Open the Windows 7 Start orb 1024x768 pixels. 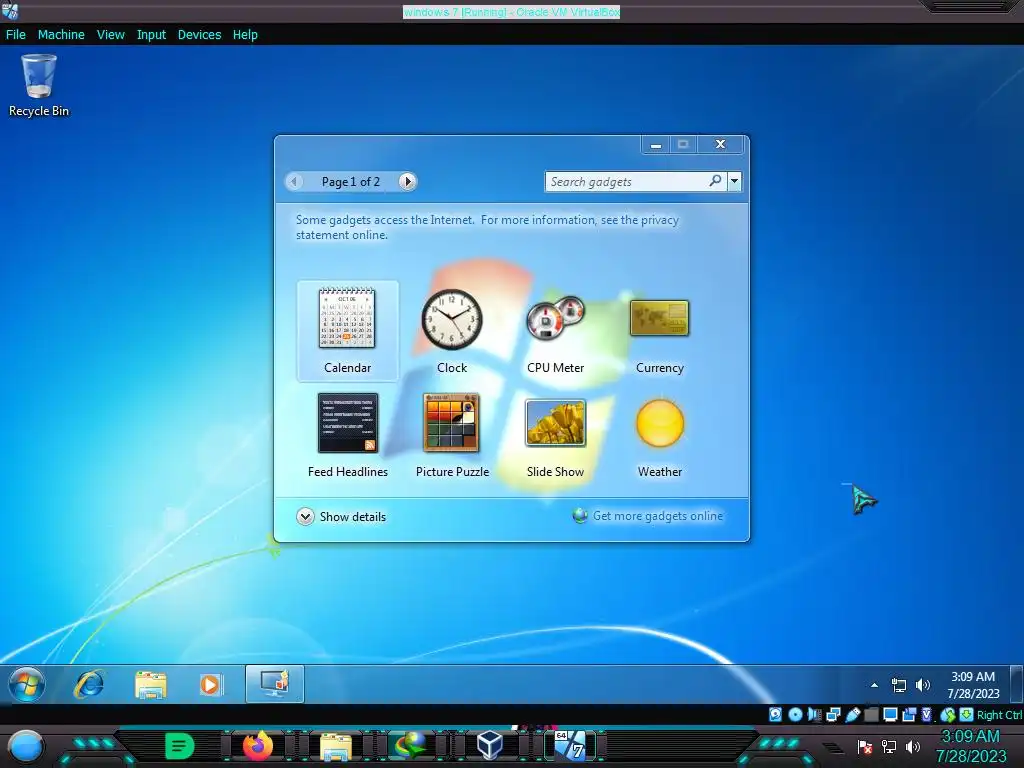(x=27, y=684)
